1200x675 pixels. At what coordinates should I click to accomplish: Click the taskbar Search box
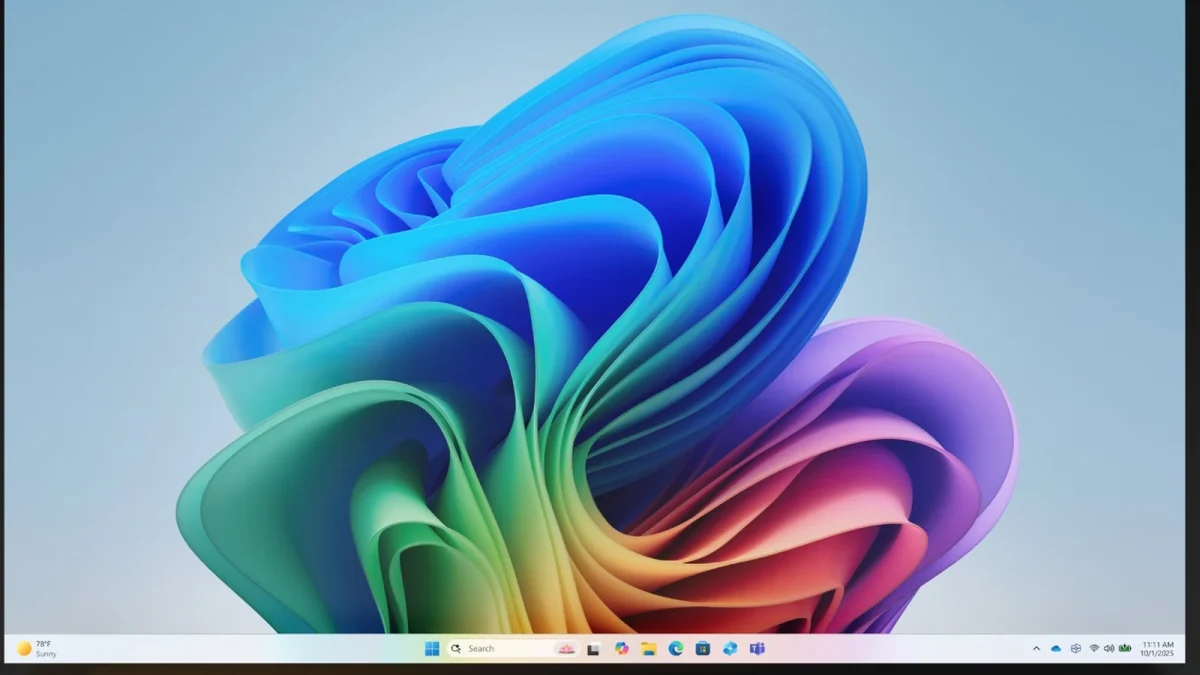click(513, 648)
